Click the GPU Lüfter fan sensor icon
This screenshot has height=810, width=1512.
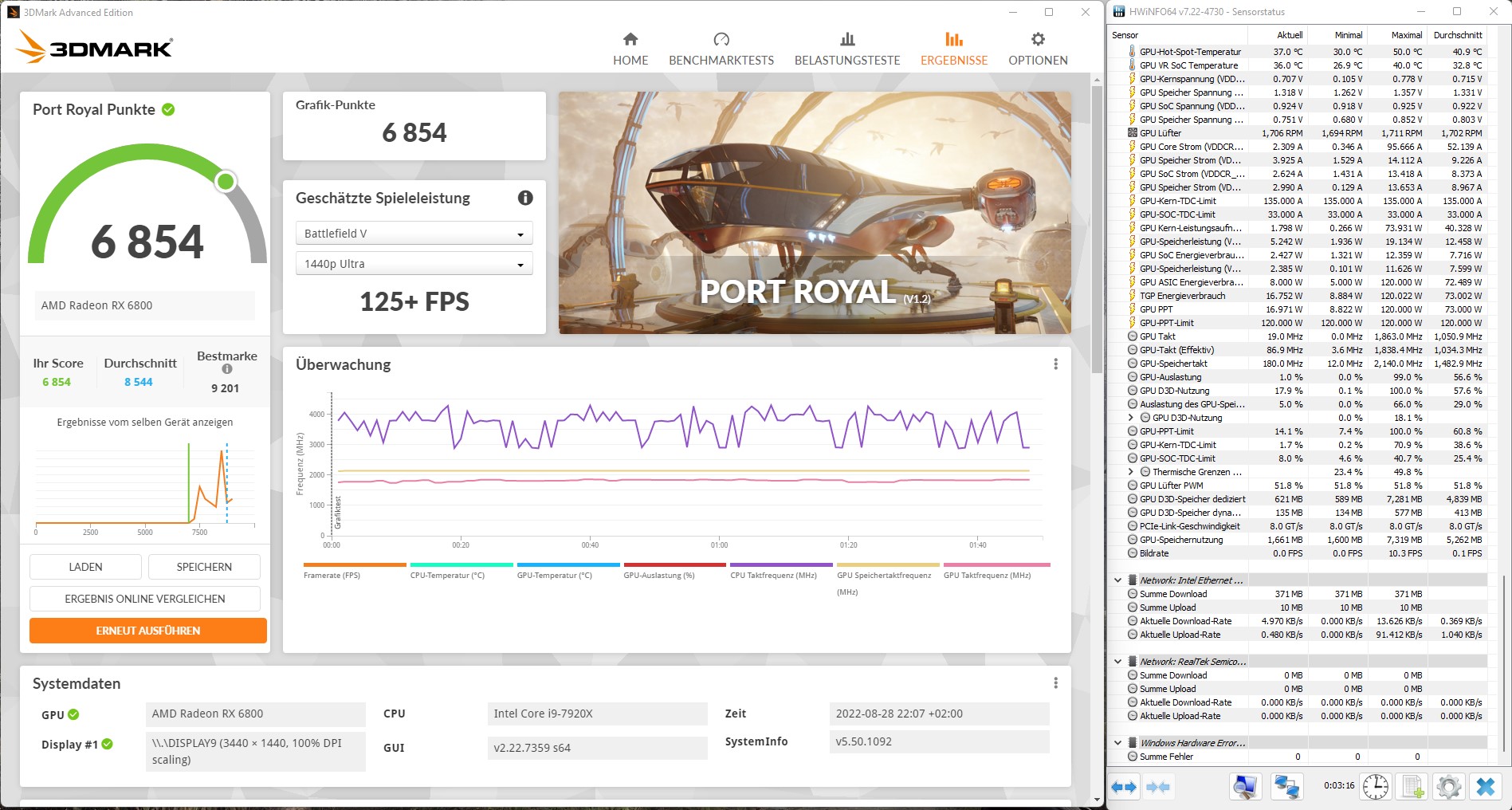[1133, 133]
